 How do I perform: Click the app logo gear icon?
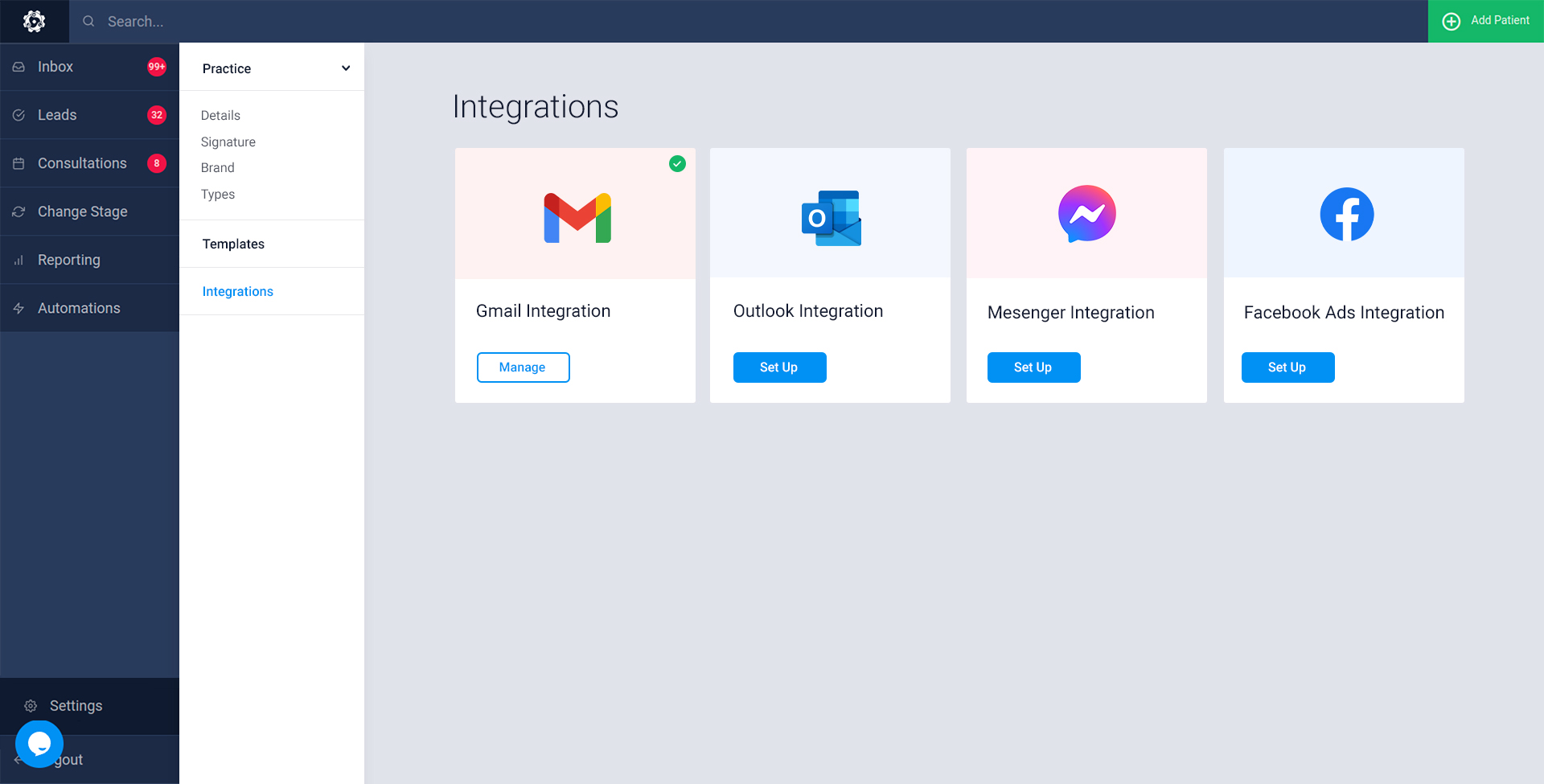tap(34, 22)
